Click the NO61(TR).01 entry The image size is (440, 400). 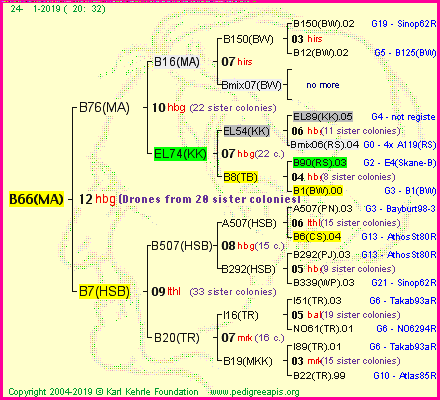pos(323,329)
